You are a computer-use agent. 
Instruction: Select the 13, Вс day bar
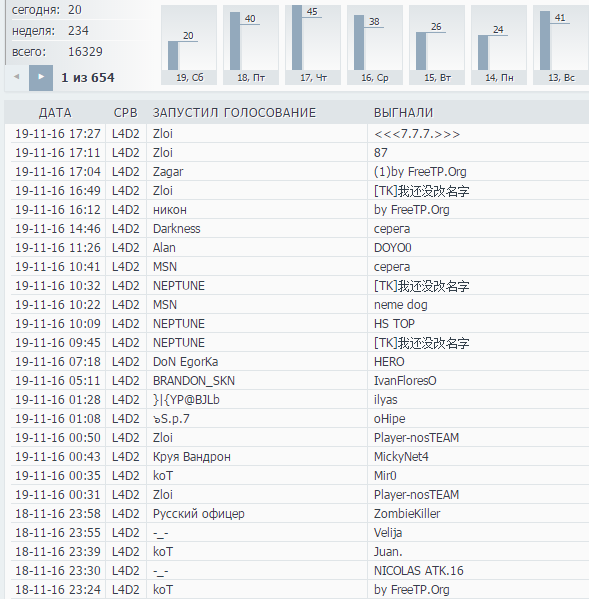561,45
